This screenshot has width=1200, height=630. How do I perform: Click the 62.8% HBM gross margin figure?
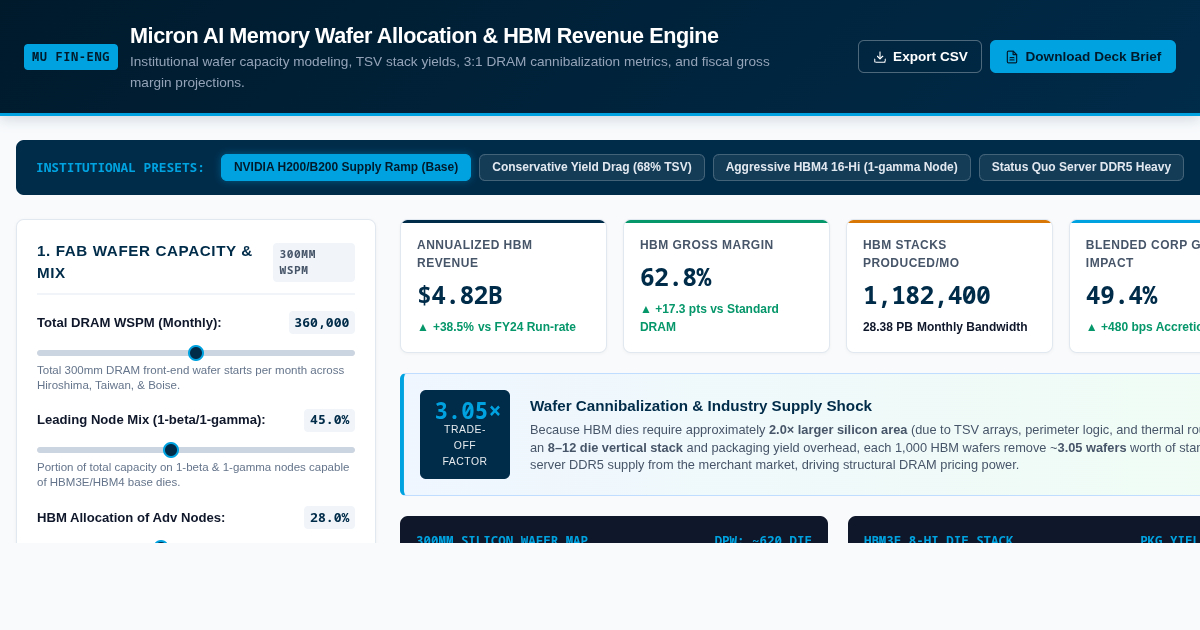tap(676, 278)
